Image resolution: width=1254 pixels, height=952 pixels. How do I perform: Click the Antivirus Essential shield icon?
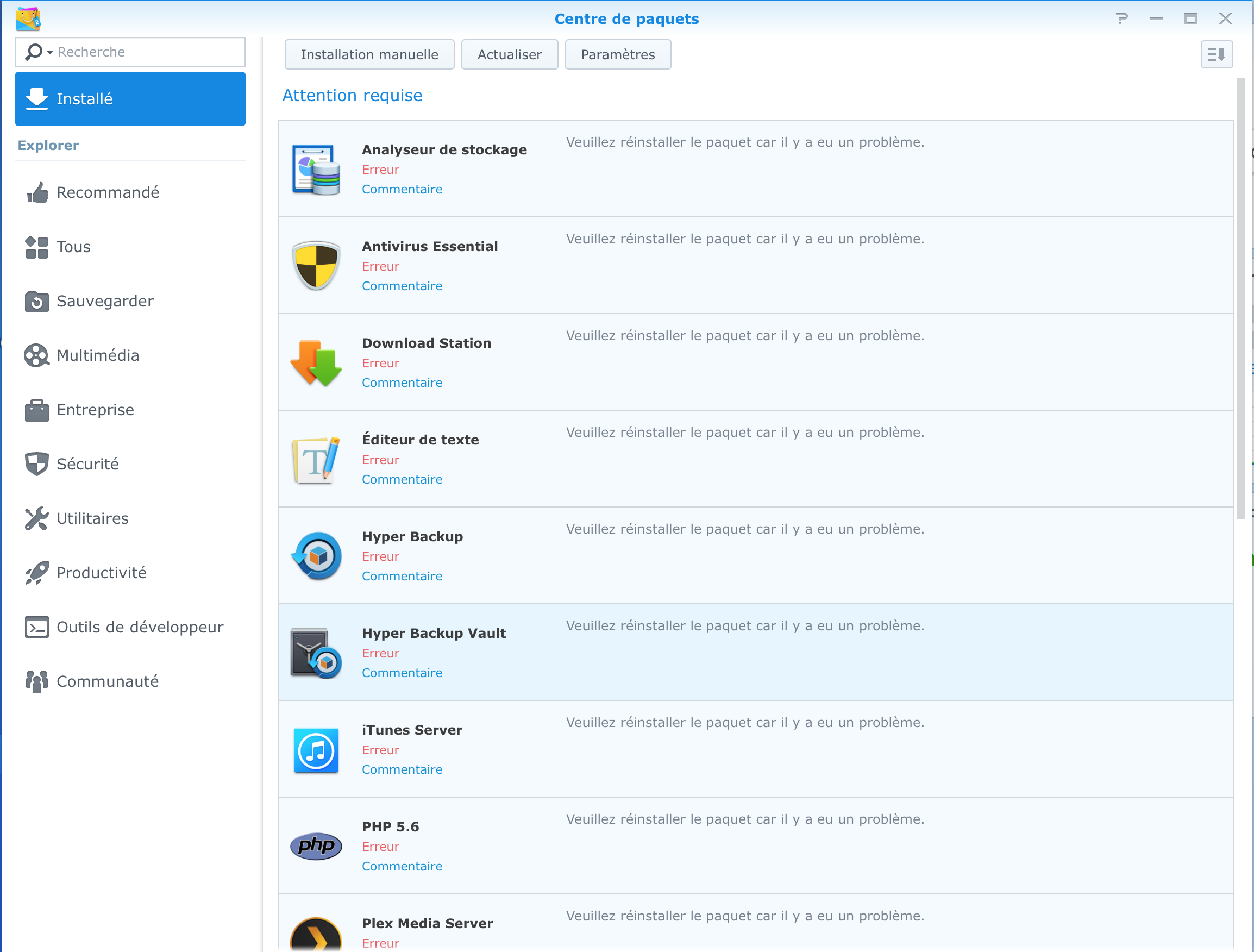click(316, 266)
